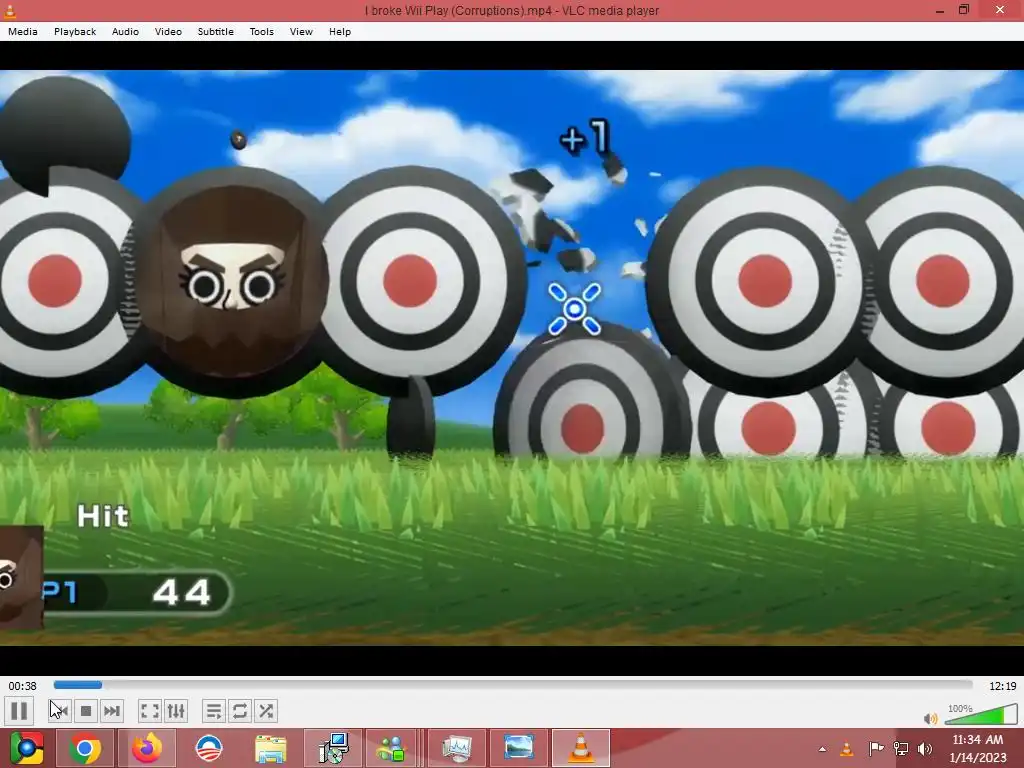Open the network status tray icon

tap(901, 749)
